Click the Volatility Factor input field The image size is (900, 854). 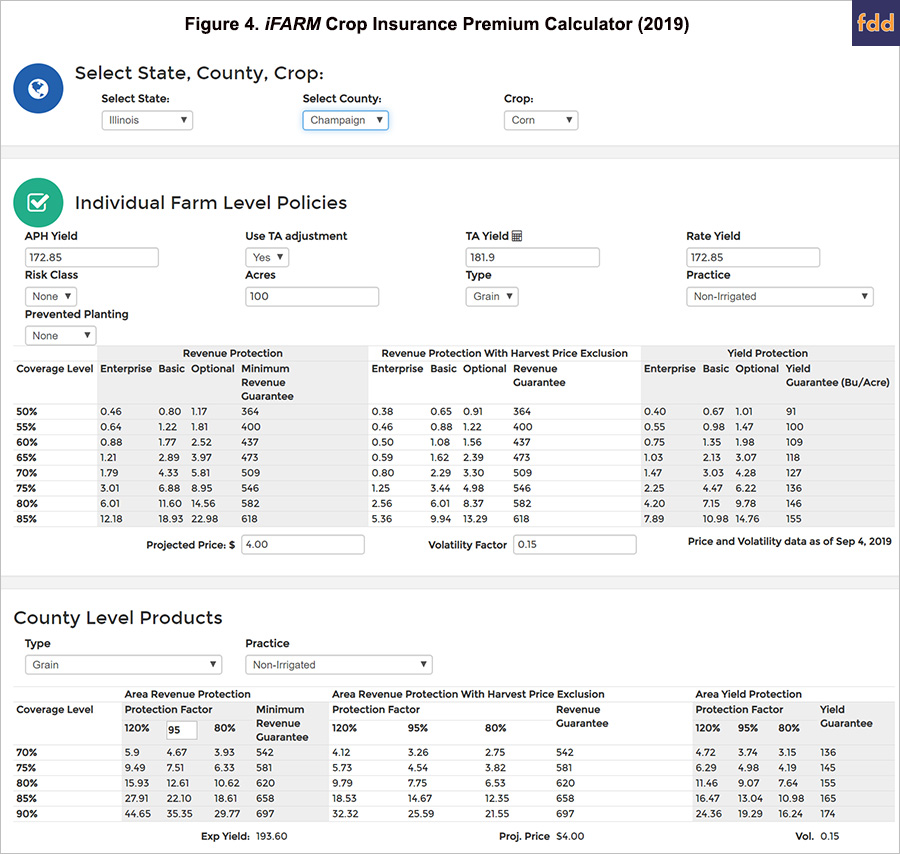(x=575, y=545)
